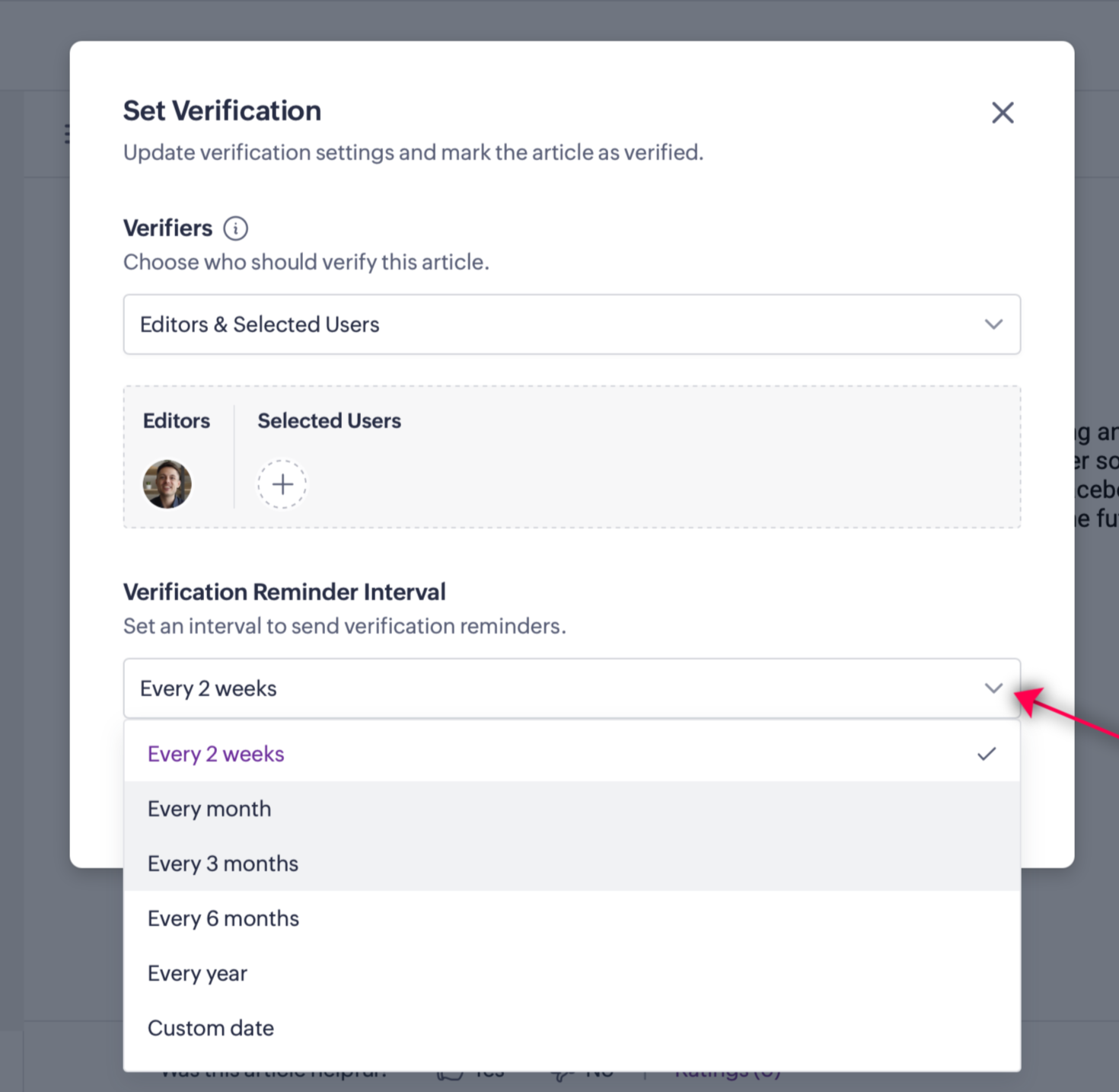Screen dimensions: 1119x1092
Task: Click the Verification Reminder Interval heading
Action: (285, 592)
